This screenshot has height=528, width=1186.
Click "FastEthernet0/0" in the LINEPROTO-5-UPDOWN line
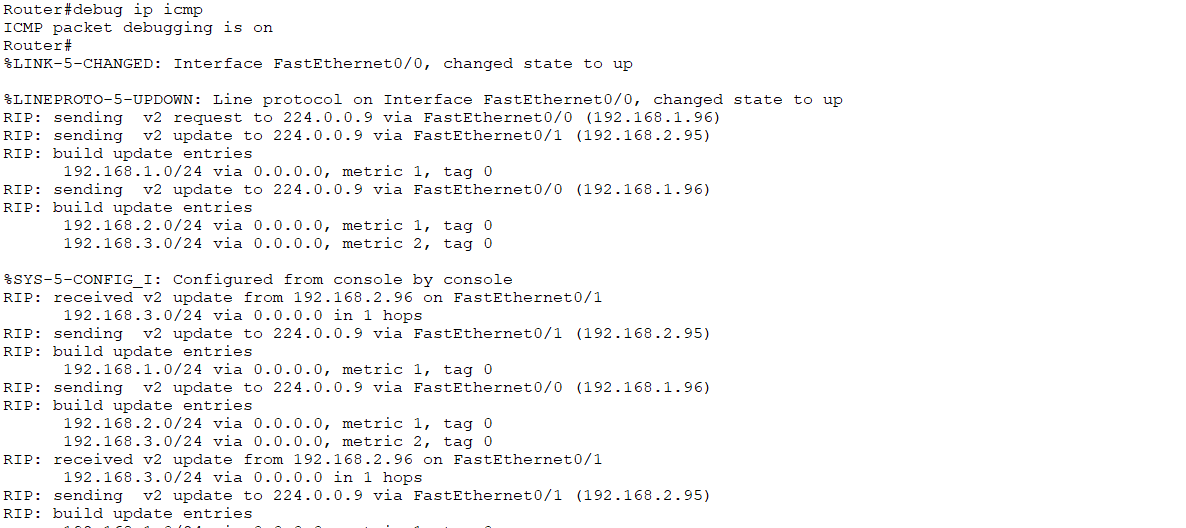click(563, 100)
